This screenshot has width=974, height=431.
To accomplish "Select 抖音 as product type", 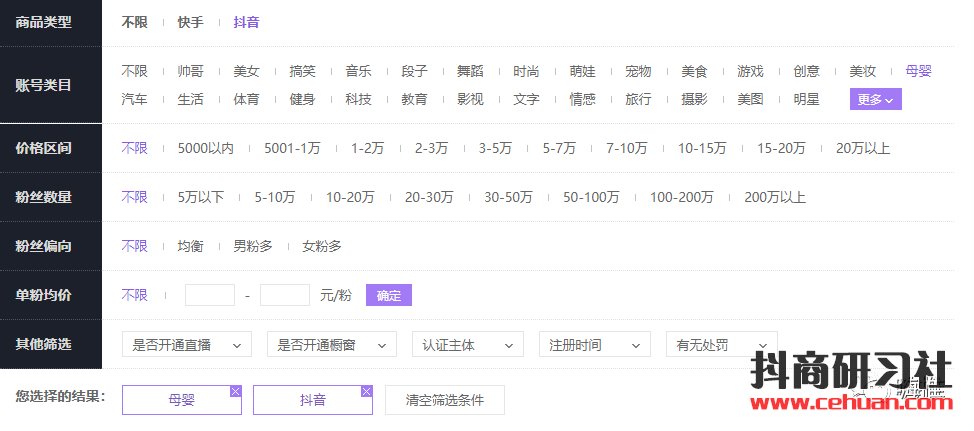I will (246, 22).
